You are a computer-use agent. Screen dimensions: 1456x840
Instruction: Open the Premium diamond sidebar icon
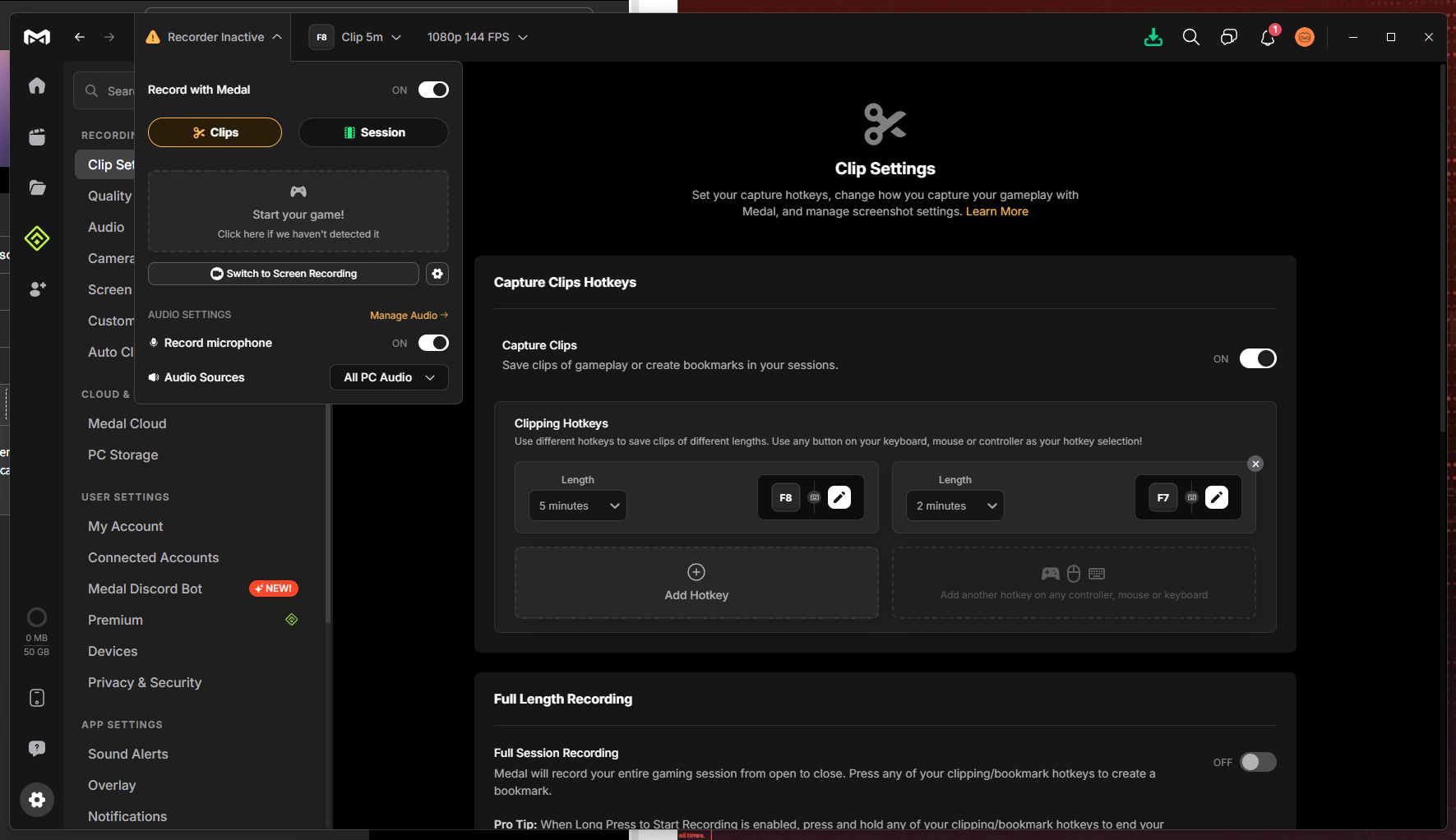(37, 238)
